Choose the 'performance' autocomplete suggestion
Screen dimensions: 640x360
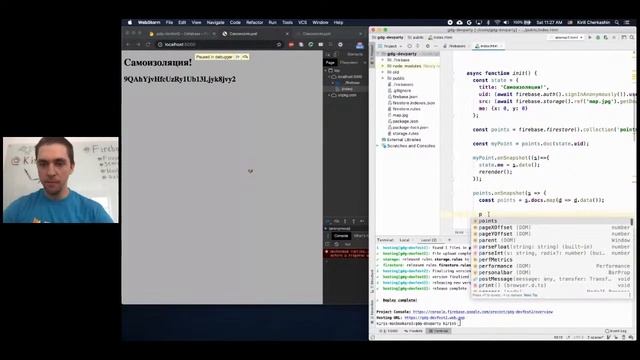[552, 266]
